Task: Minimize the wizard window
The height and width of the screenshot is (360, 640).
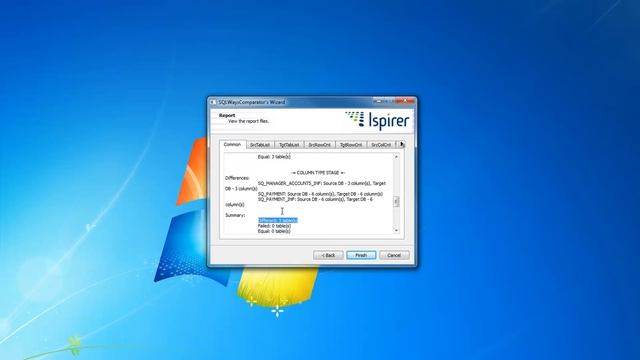Action: point(378,101)
